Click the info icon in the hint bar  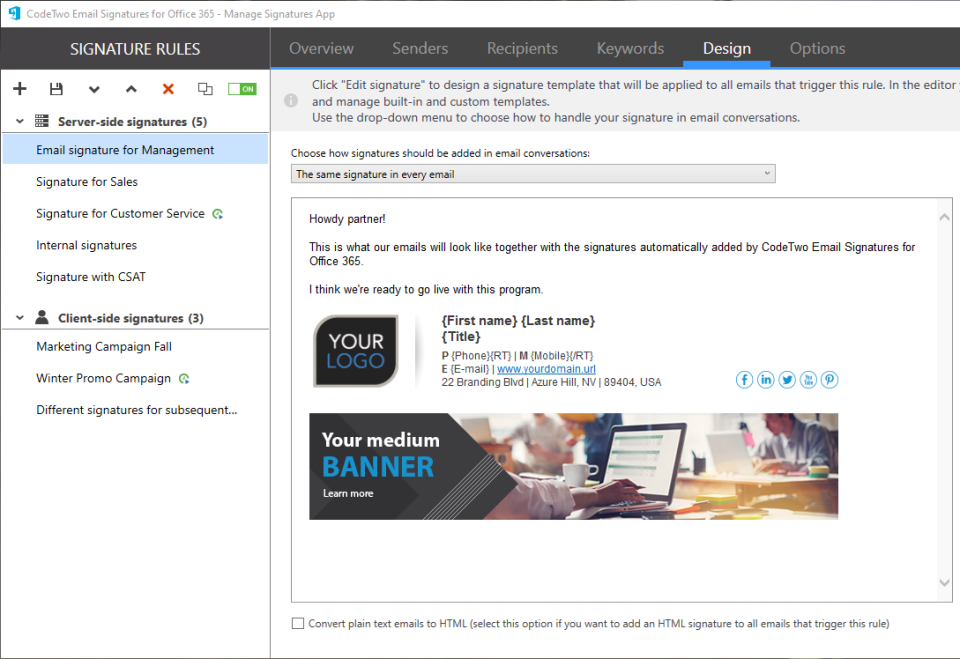[x=291, y=100]
